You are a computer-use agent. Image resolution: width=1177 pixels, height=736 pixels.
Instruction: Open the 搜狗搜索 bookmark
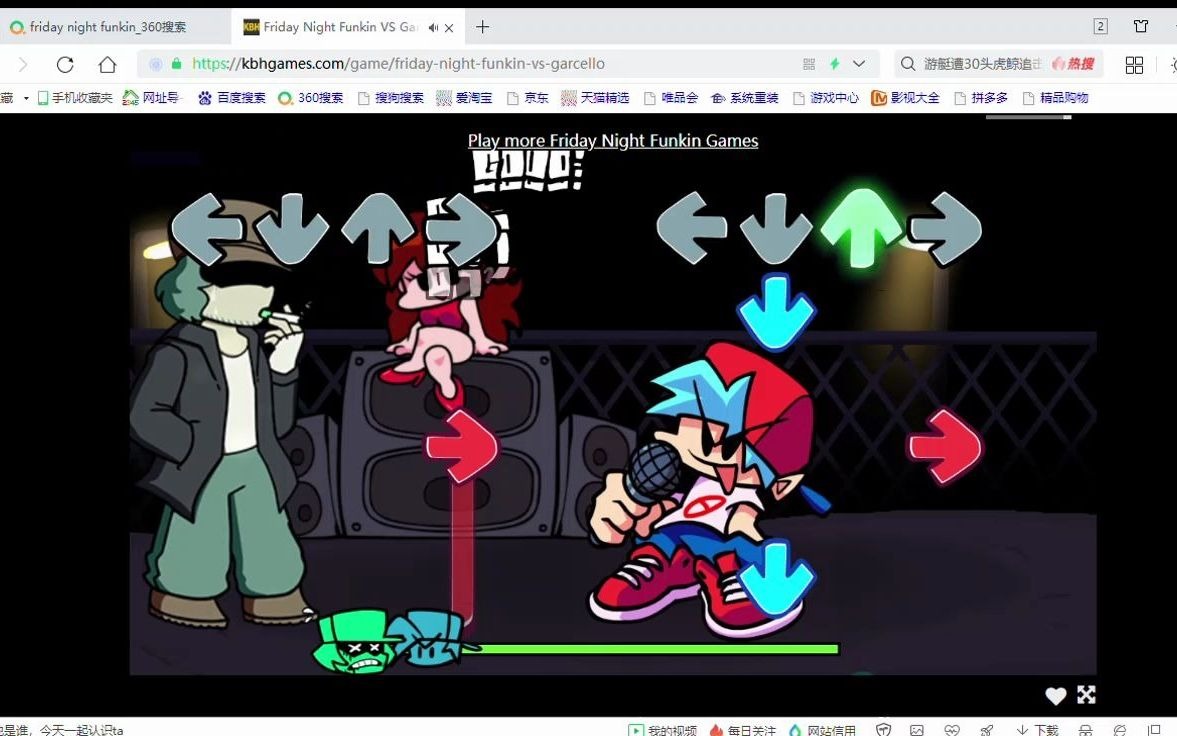coord(391,98)
